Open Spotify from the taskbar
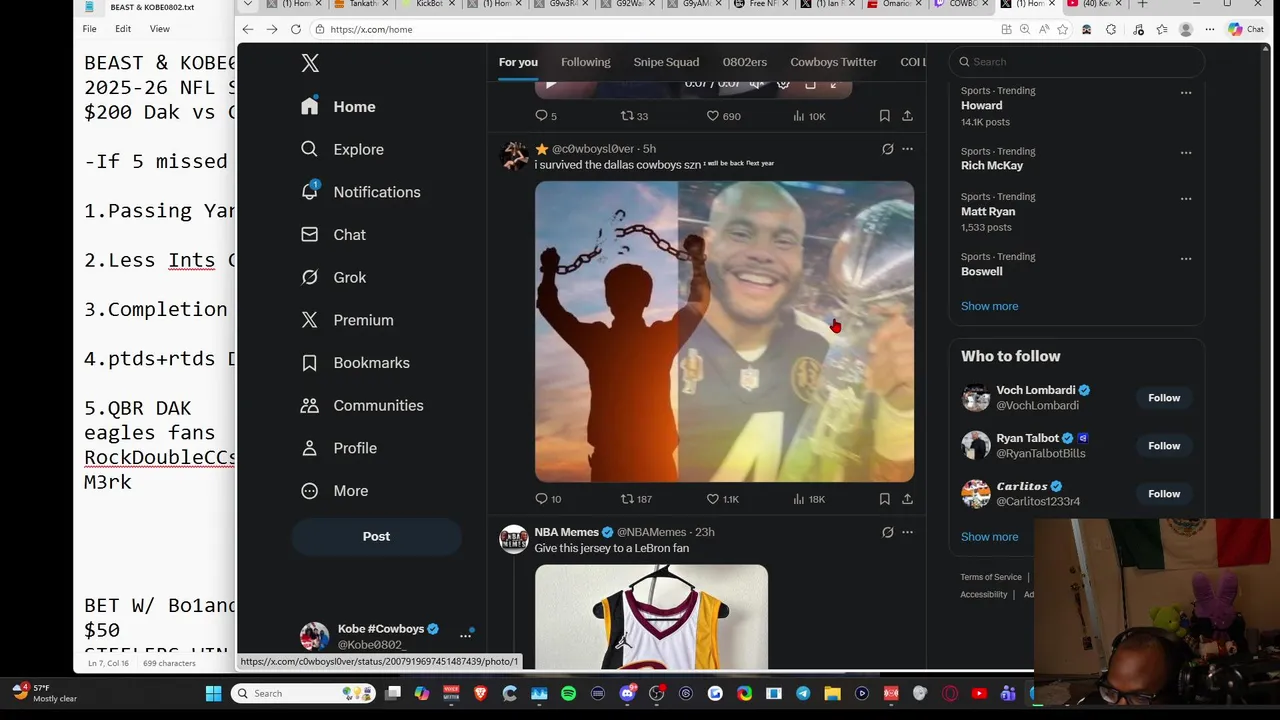Viewport: 1280px width, 720px height. (x=568, y=693)
